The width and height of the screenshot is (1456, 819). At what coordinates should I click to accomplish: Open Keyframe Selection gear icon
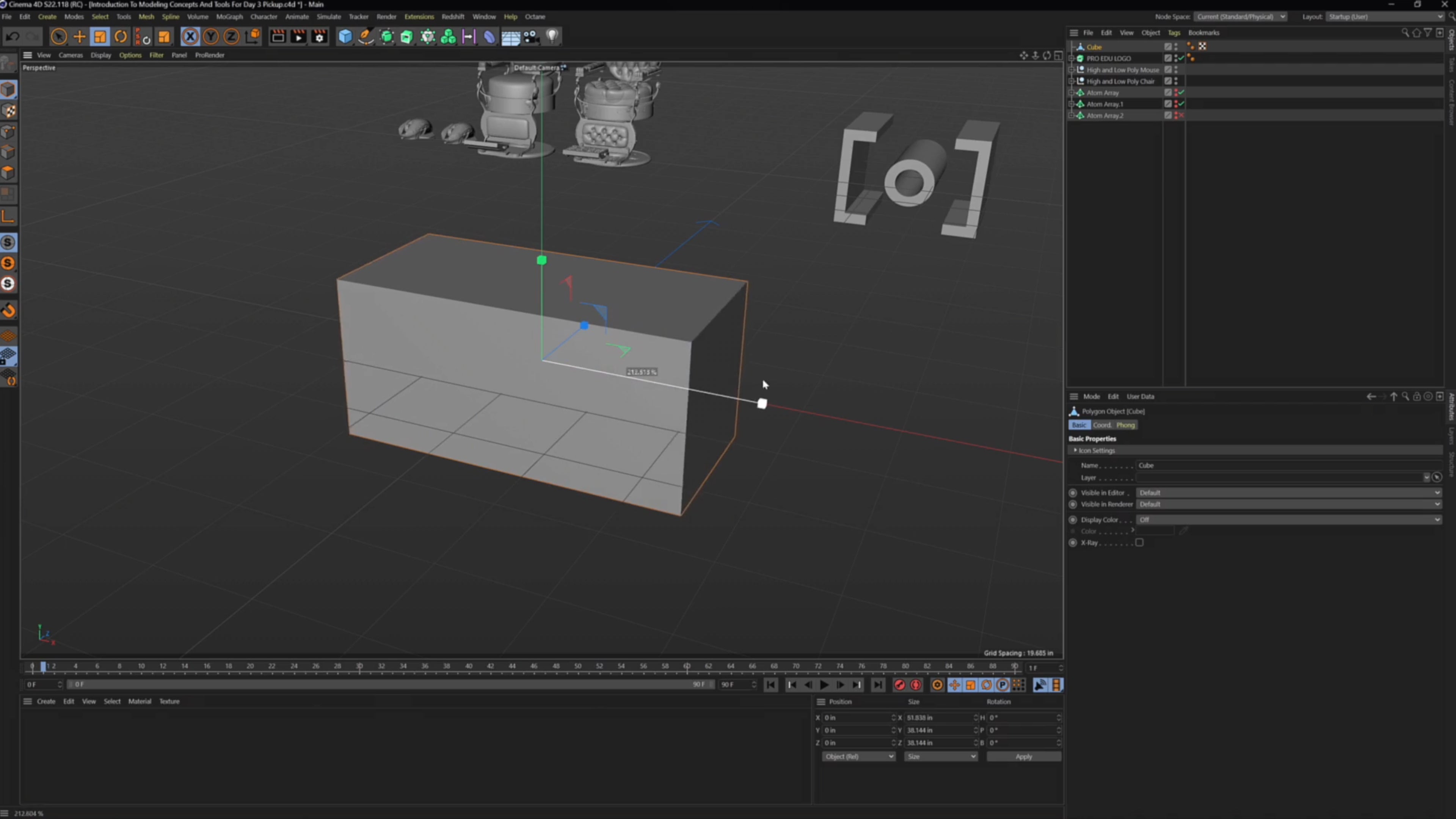point(937,685)
